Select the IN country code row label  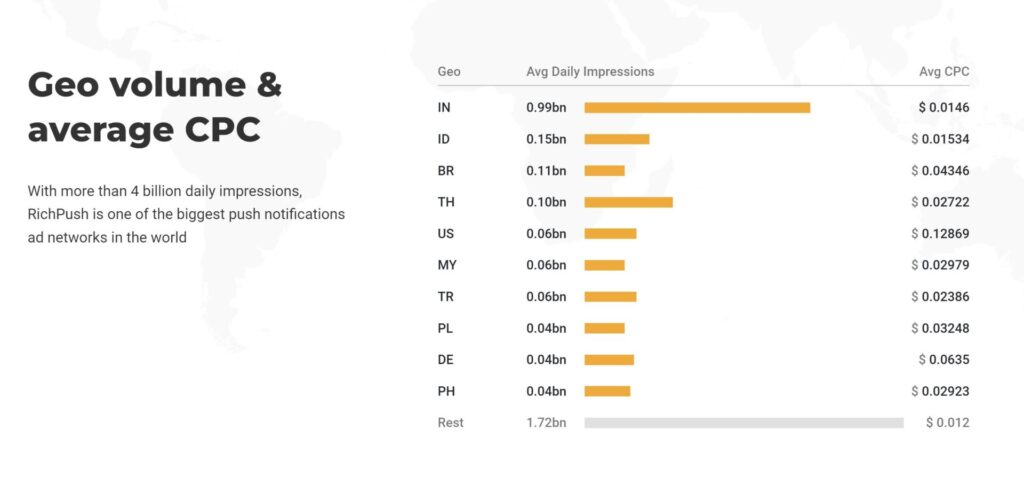click(443, 108)
